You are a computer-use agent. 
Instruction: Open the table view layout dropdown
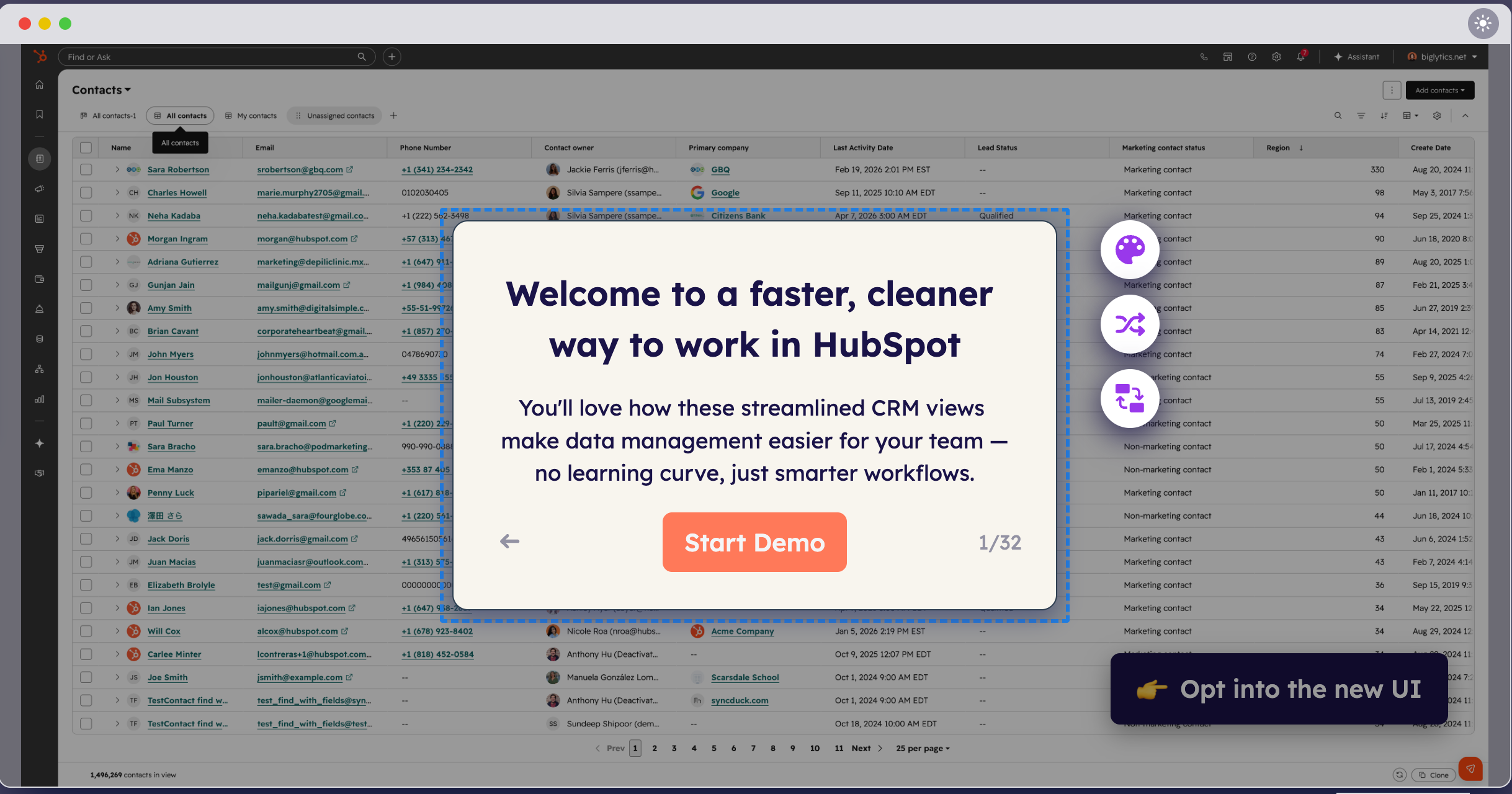tap(1410, 115)
